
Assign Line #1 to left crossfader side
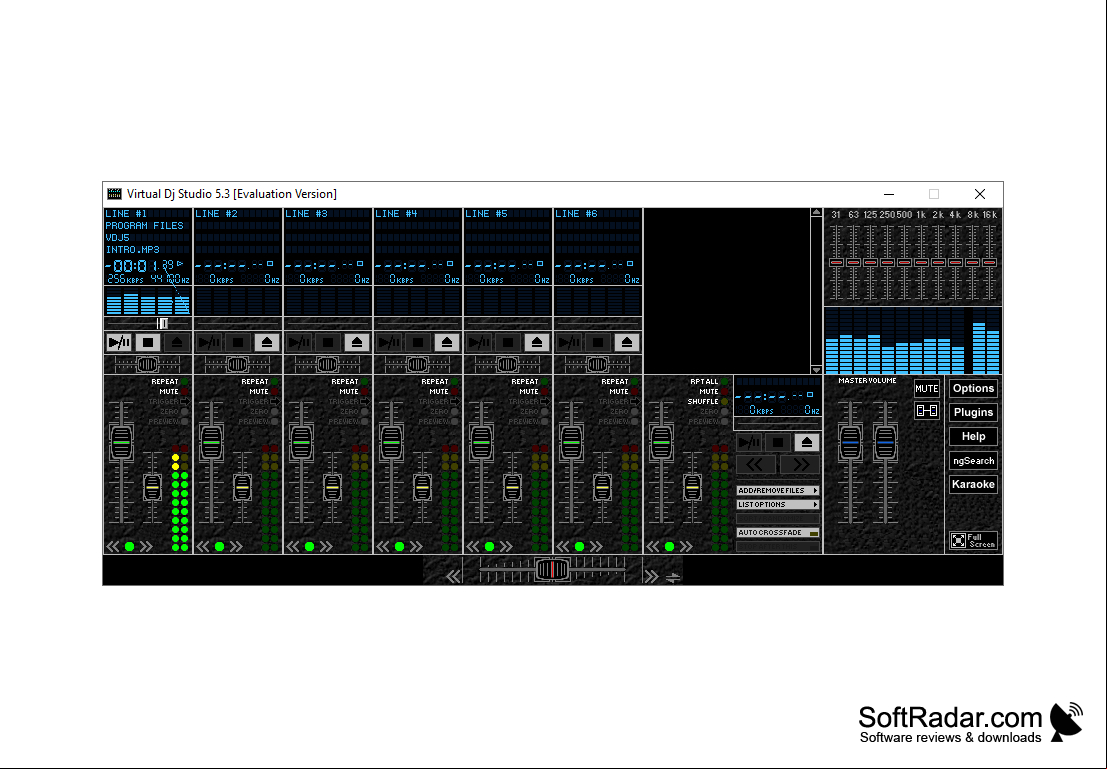click(113, 547)
